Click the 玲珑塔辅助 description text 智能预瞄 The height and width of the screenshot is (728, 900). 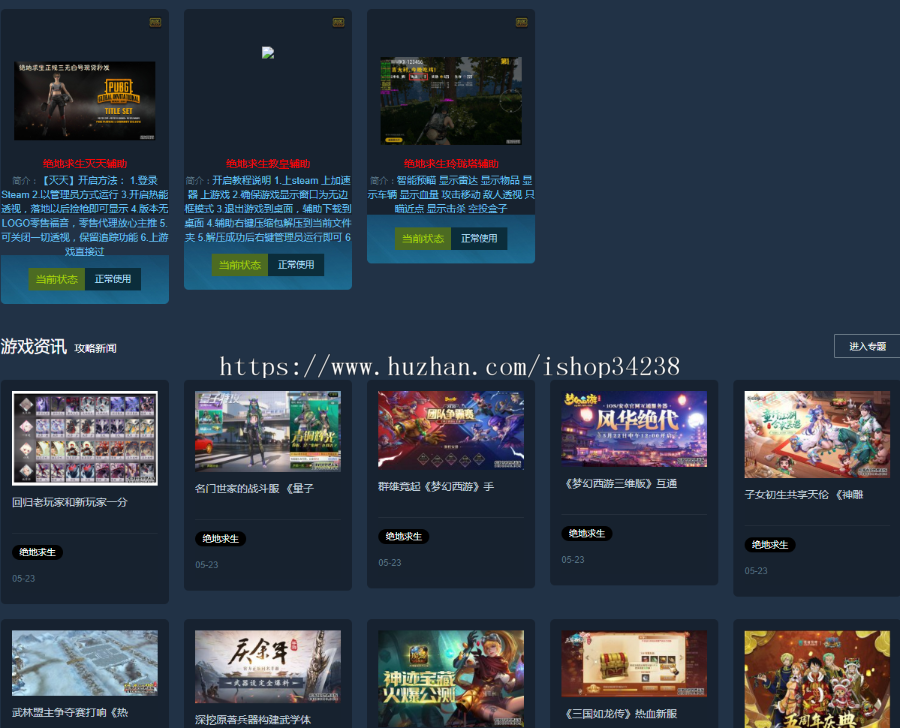[451, 195]
